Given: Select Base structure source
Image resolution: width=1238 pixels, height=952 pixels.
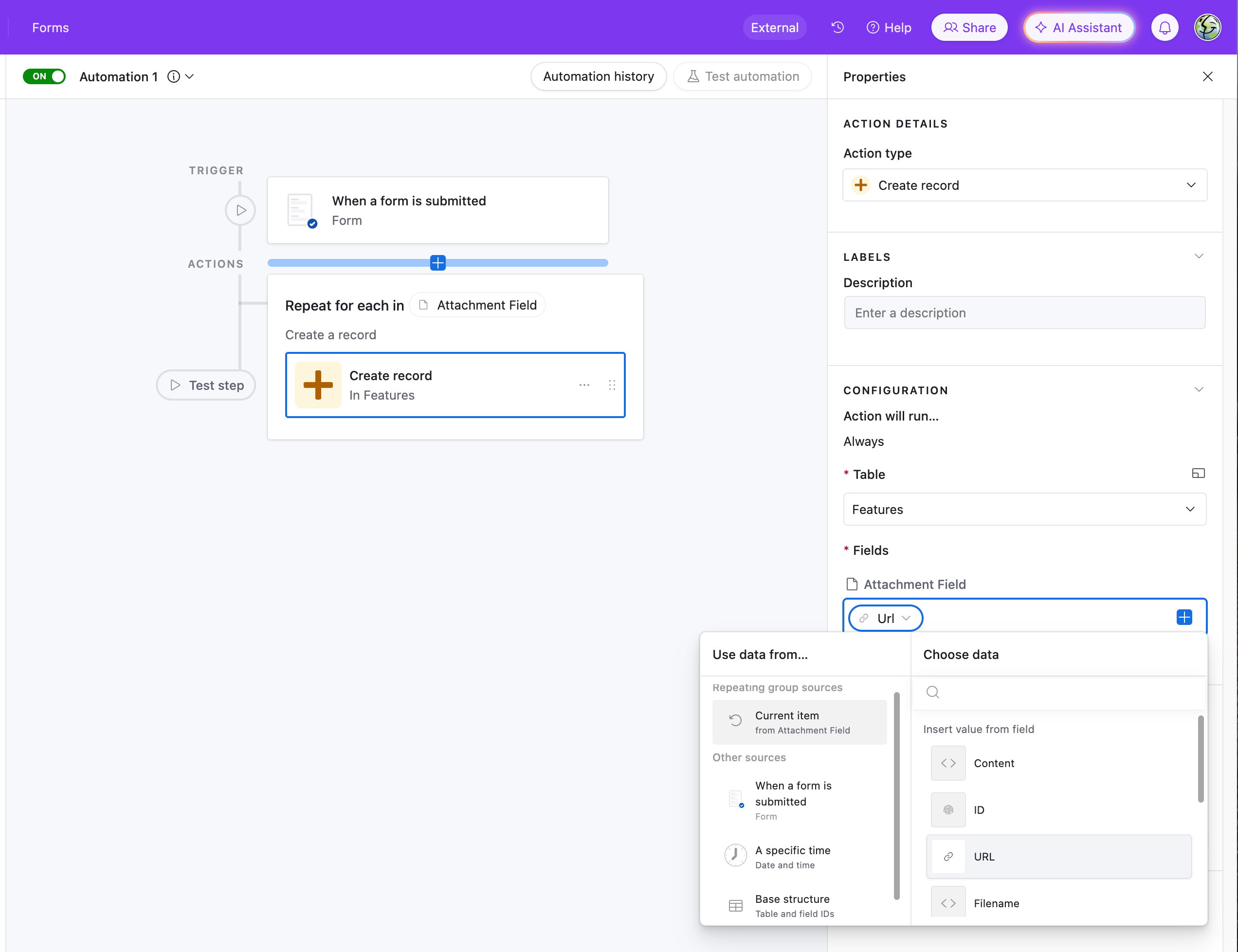Looking at the screenshot, I should (x=800, y=906).
